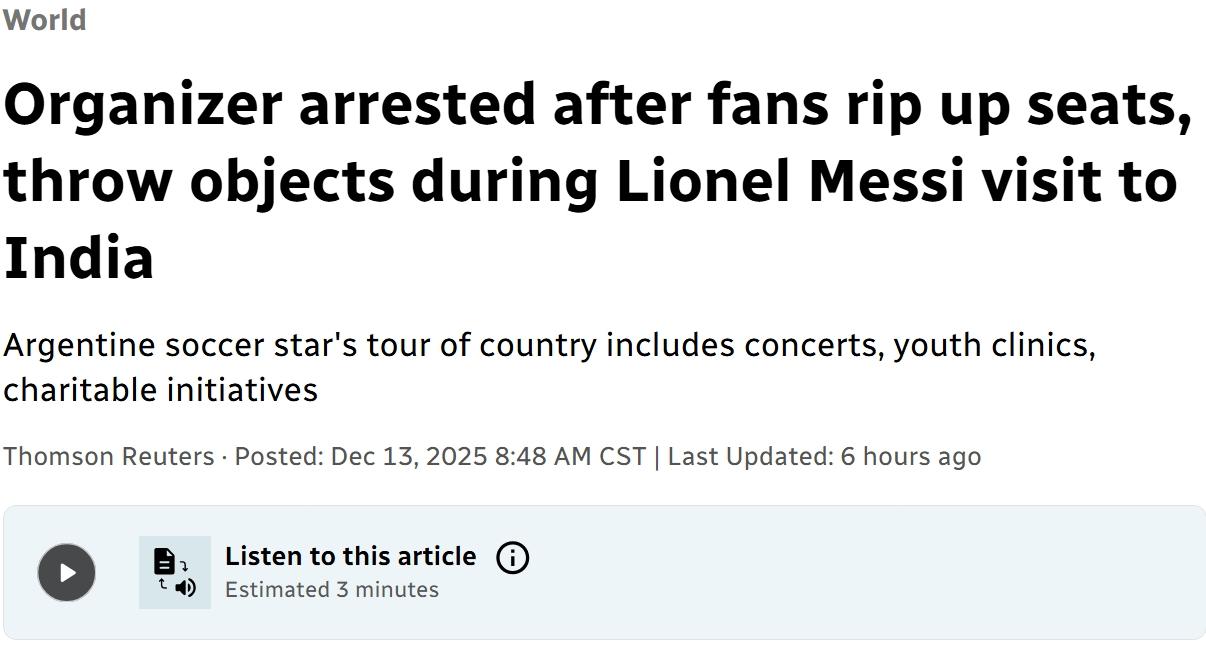Click the text-to-speech document icon
This screenshot has height=668, width=1206.
click(x=175, y=572)
